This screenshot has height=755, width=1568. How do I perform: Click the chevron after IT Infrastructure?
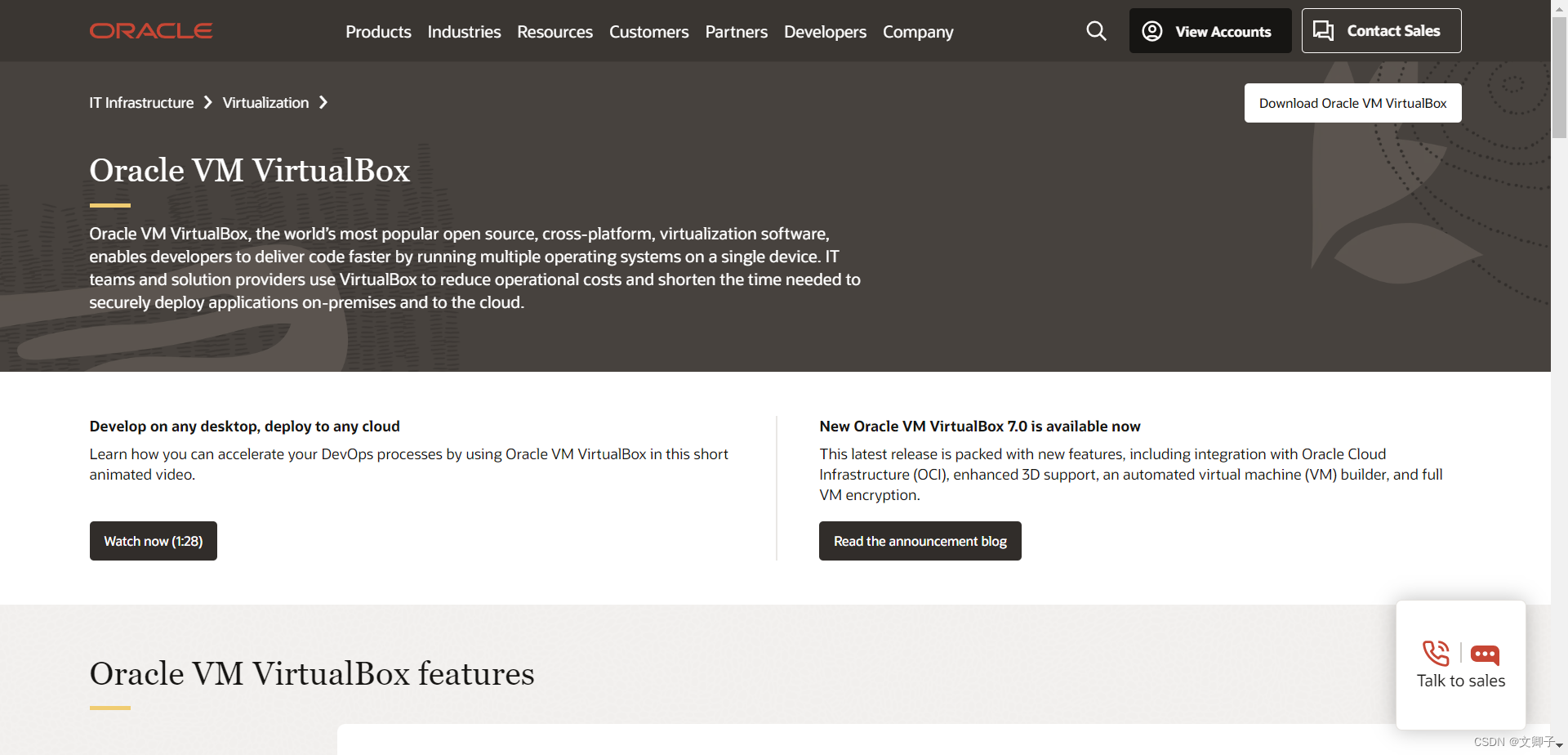207,102
